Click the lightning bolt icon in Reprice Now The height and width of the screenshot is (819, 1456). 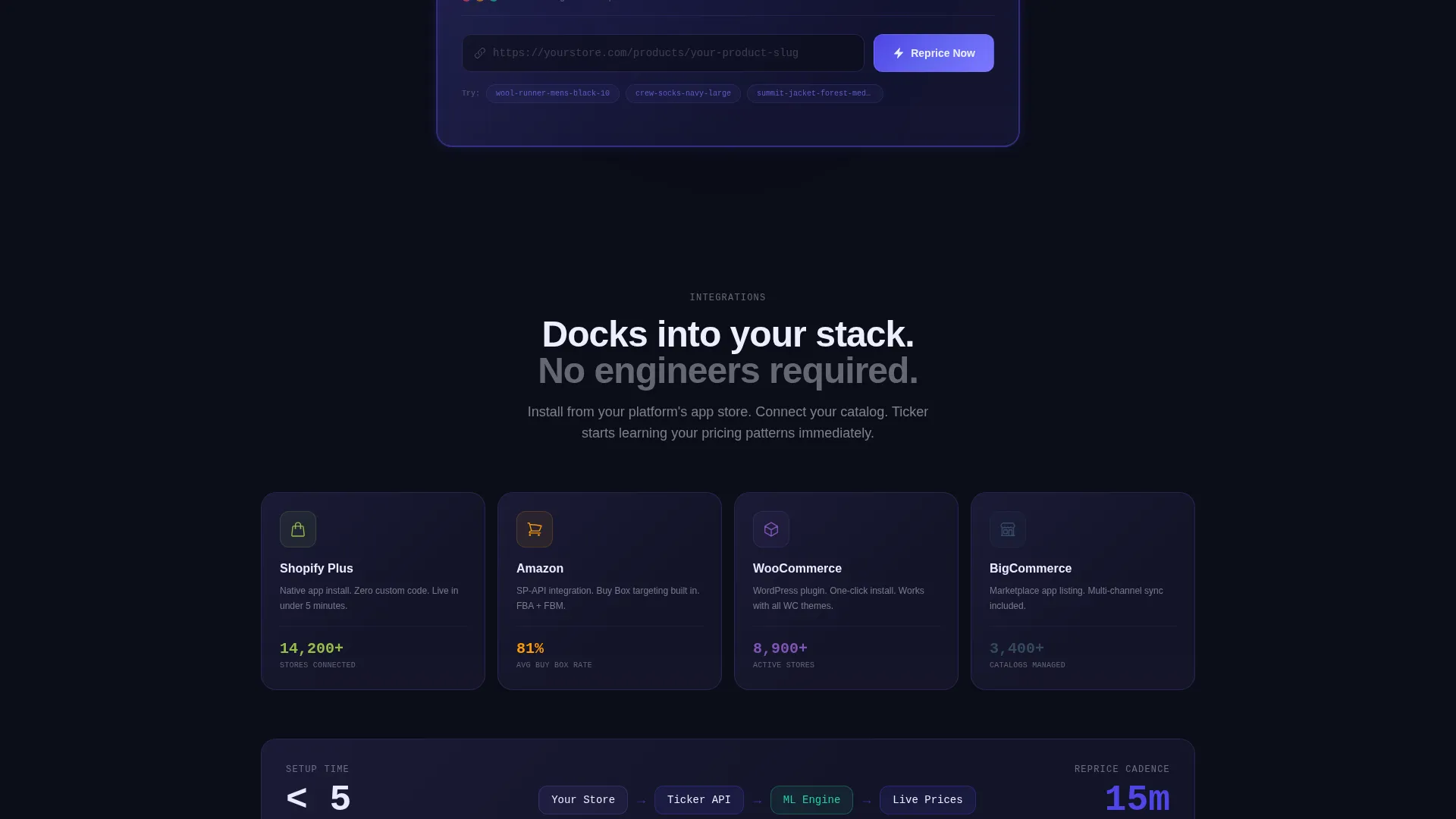tap(899, 53)
